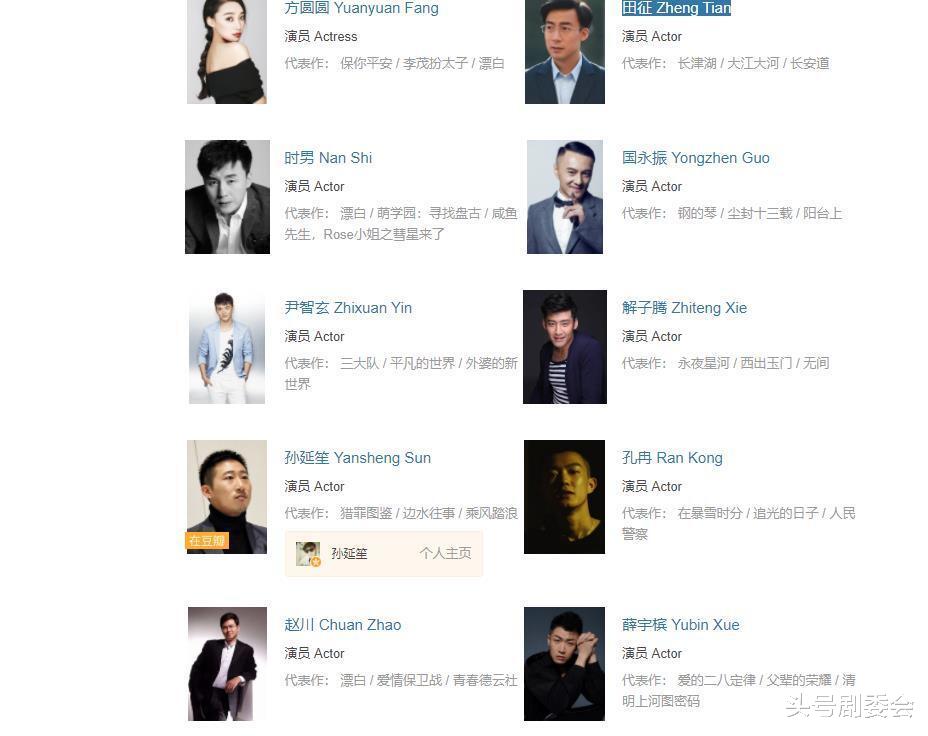Click Zhiteng Xie's striped shirt portrait
Image resolution: width=928 pixels, height=736 pixels.
click(565, 347)
